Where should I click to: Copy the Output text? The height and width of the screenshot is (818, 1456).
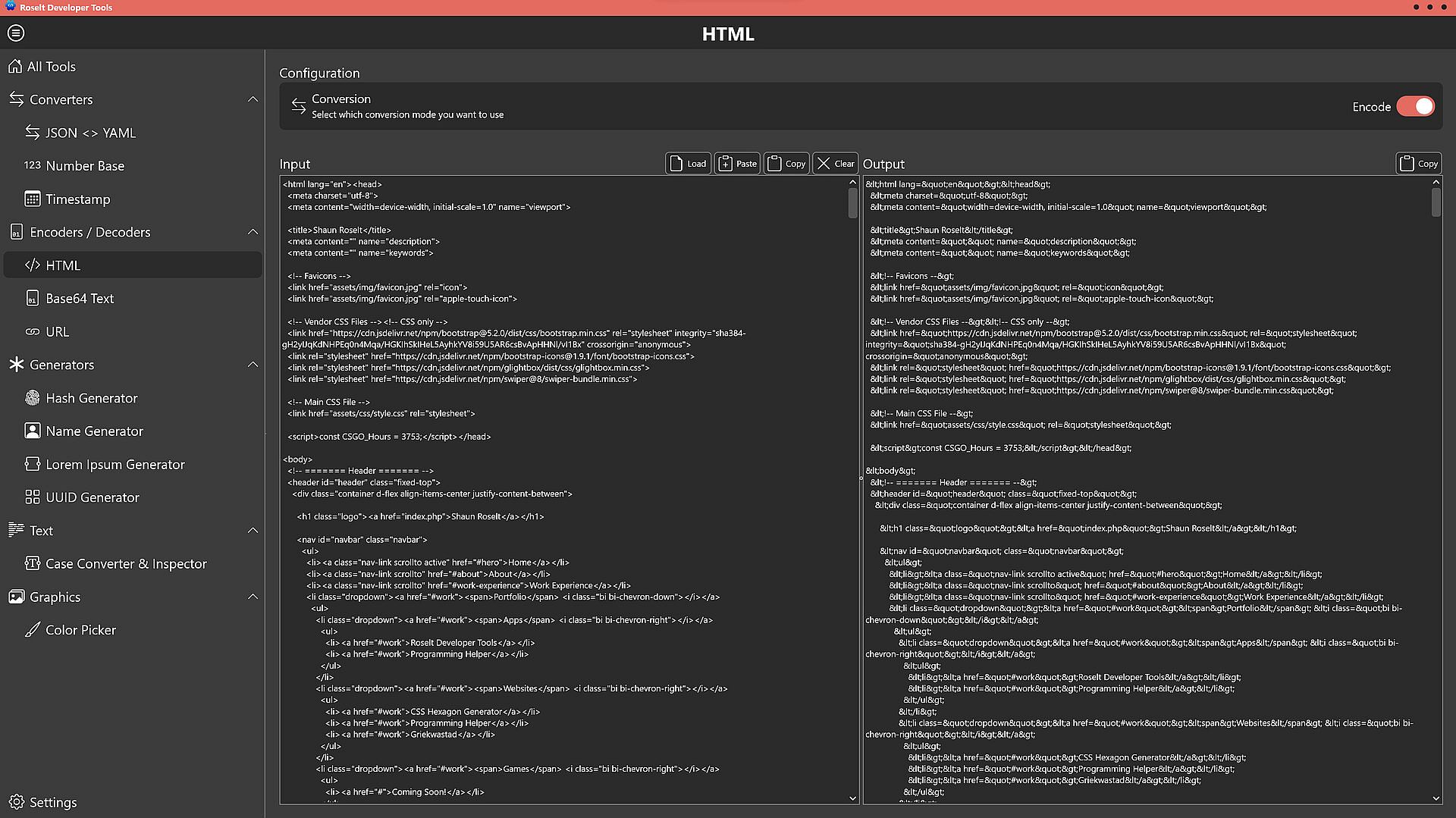click(1419, 164)
